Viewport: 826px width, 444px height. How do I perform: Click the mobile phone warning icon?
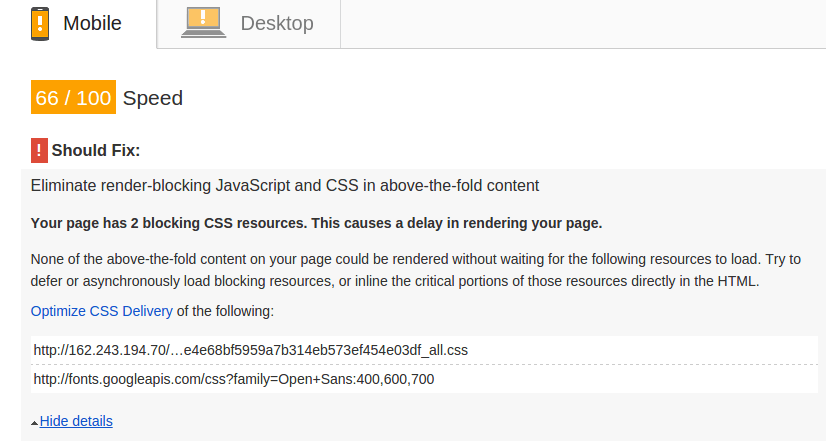click(x=40, y=24)
